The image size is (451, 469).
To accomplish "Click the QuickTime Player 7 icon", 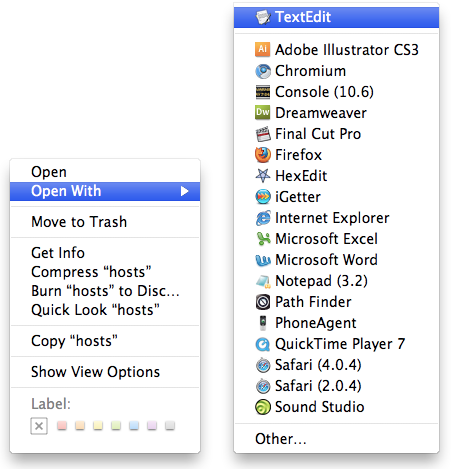I will [x=263, y=344].
